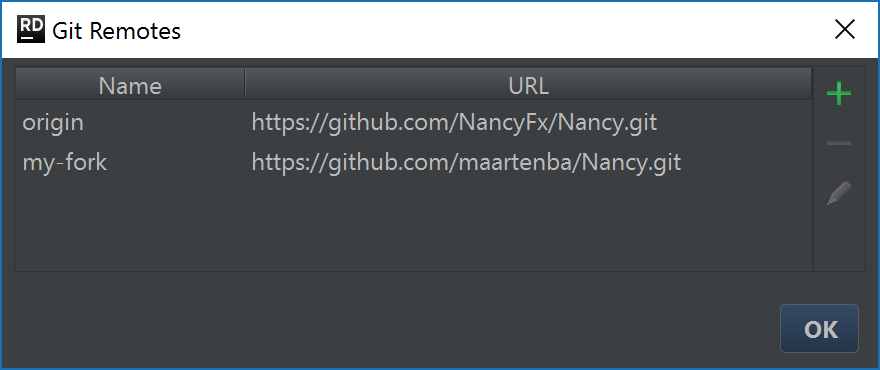Click the Rider RD logo in the title bar
Screen dimensions: 880x370
click(x=30, y=30)
